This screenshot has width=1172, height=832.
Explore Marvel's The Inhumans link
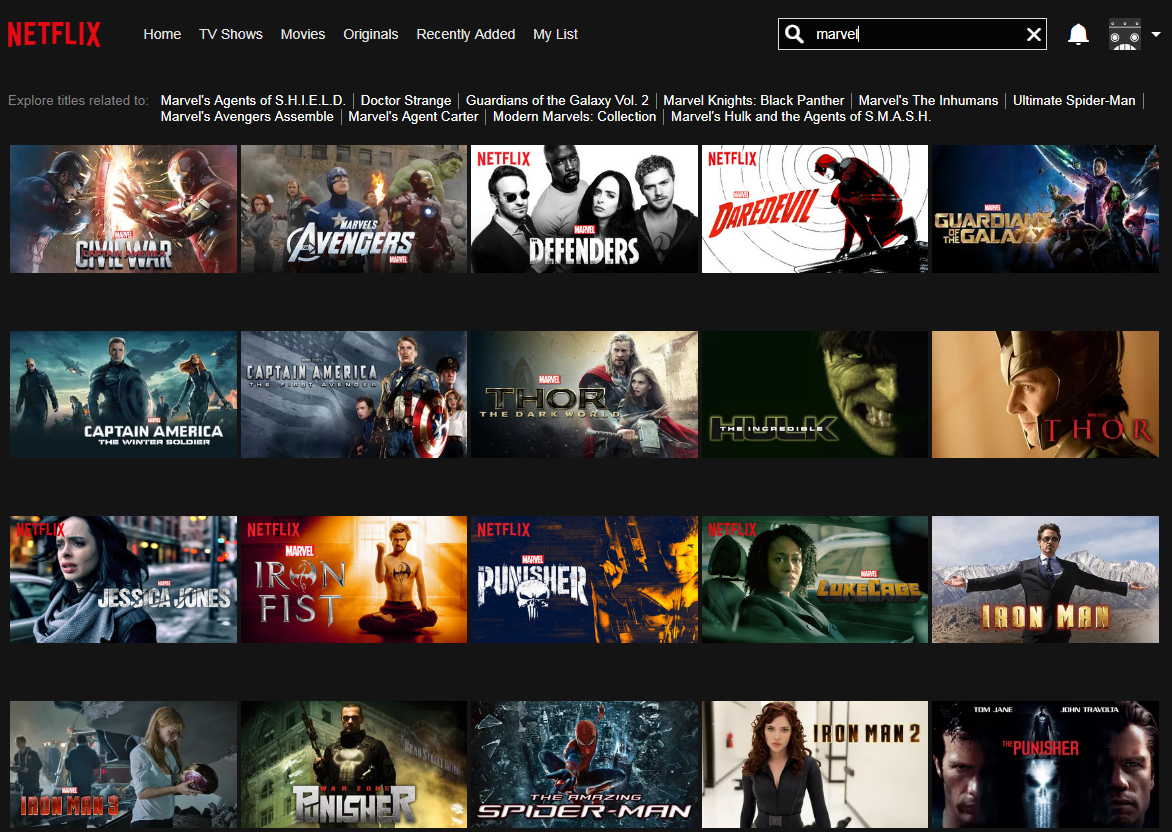coord(928,100)
